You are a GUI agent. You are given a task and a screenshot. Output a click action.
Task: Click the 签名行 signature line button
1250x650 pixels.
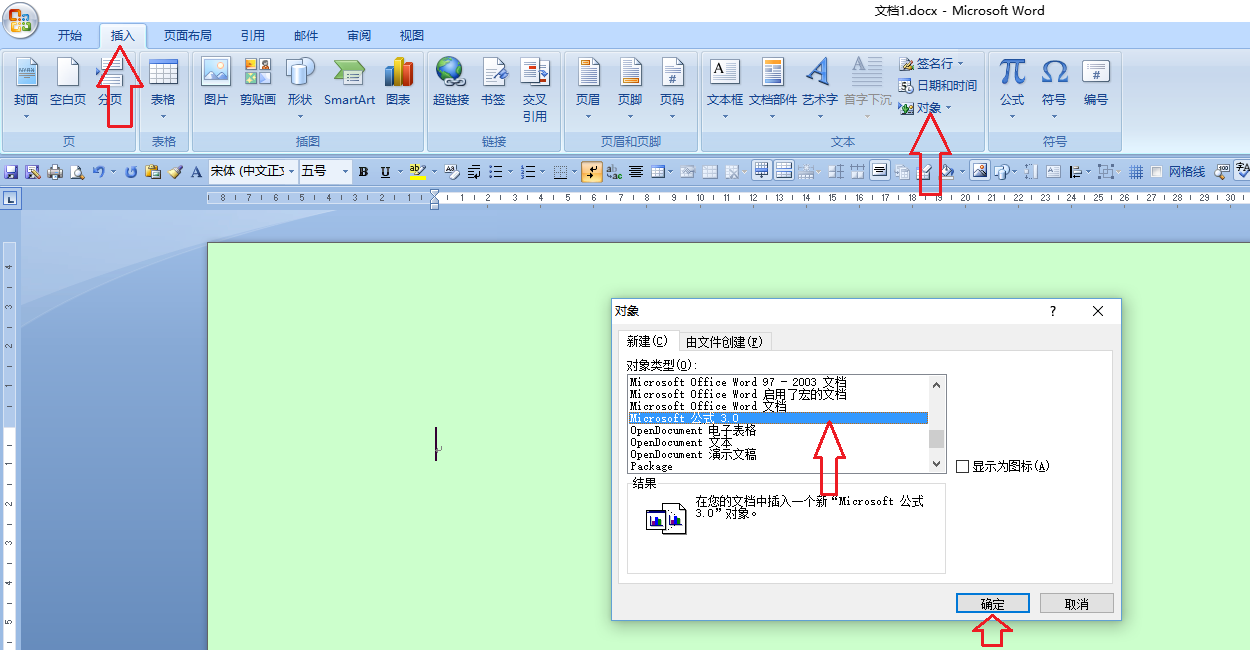pyautogui.click(x=931, y=64)
